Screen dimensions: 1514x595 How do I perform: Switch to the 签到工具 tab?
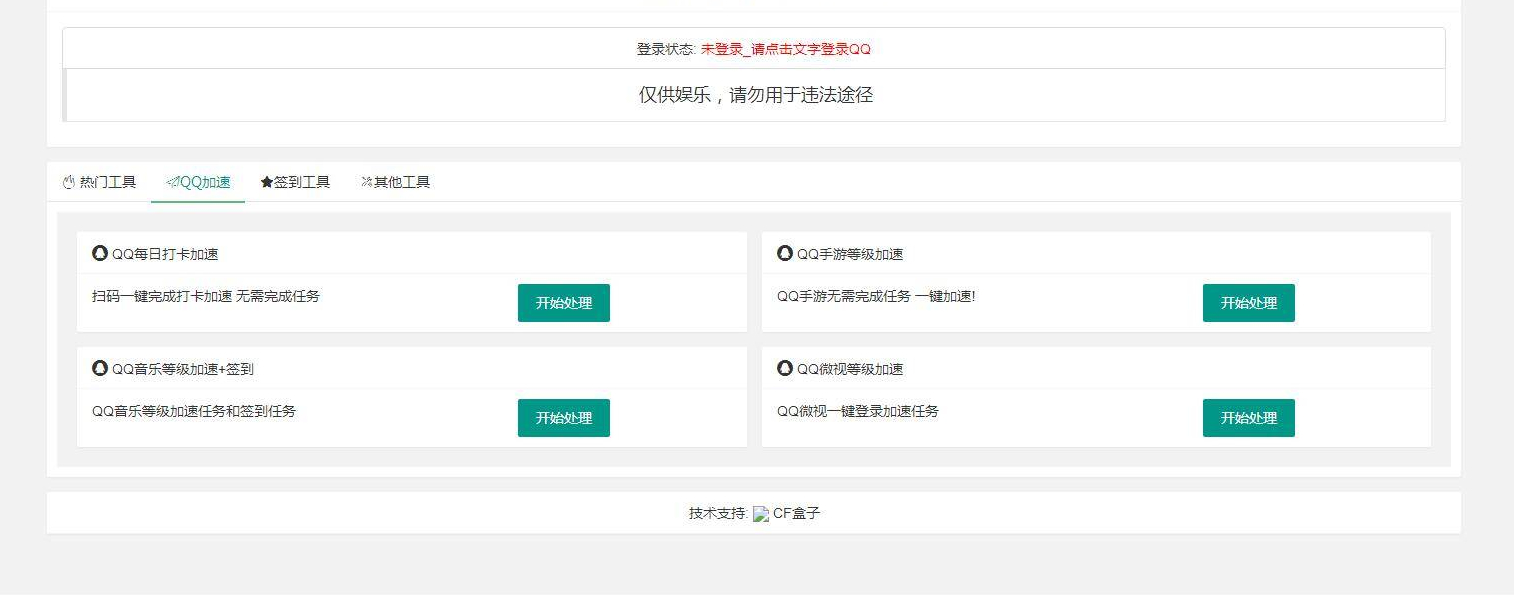pos(295,182)
